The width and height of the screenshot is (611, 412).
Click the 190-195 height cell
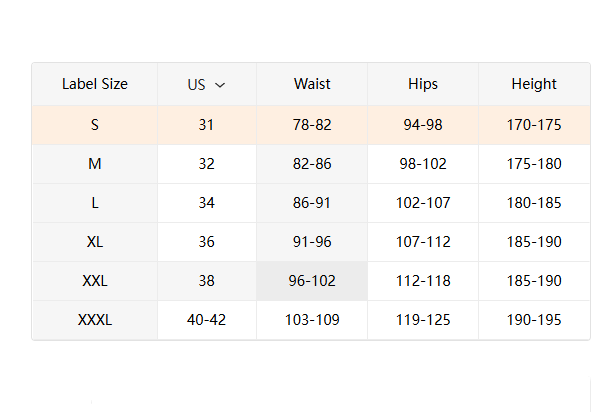click(534, 320)
